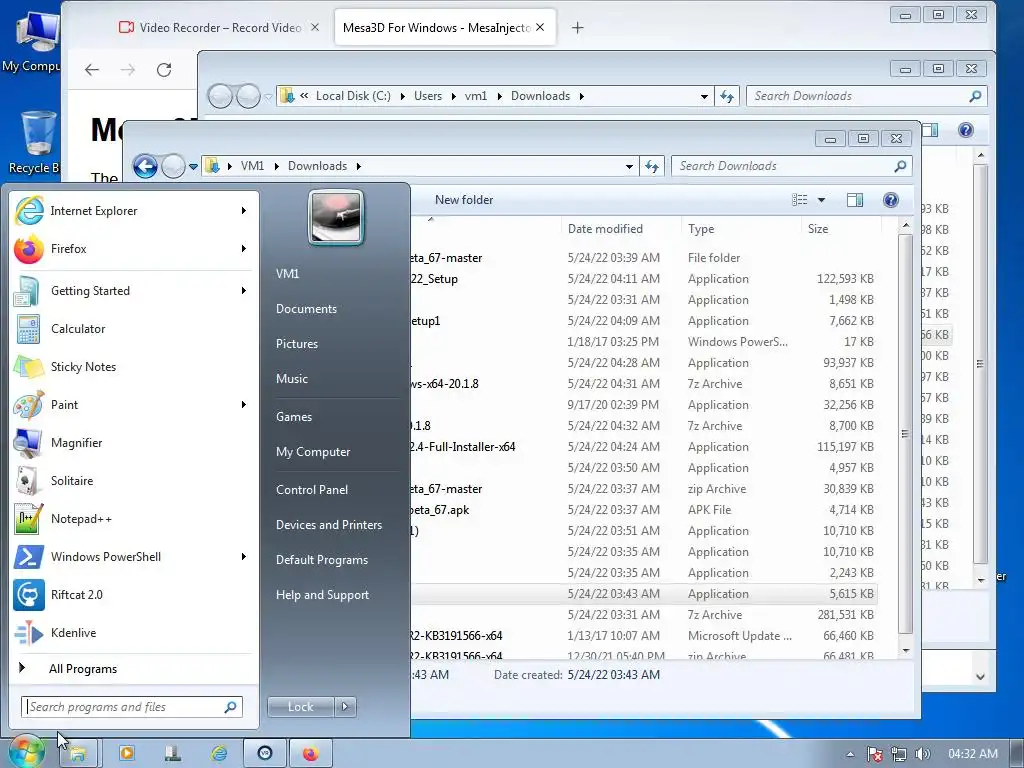Screen dimensions: 1024x768
Task: Open the network tray icon
Action: [899, 754]
